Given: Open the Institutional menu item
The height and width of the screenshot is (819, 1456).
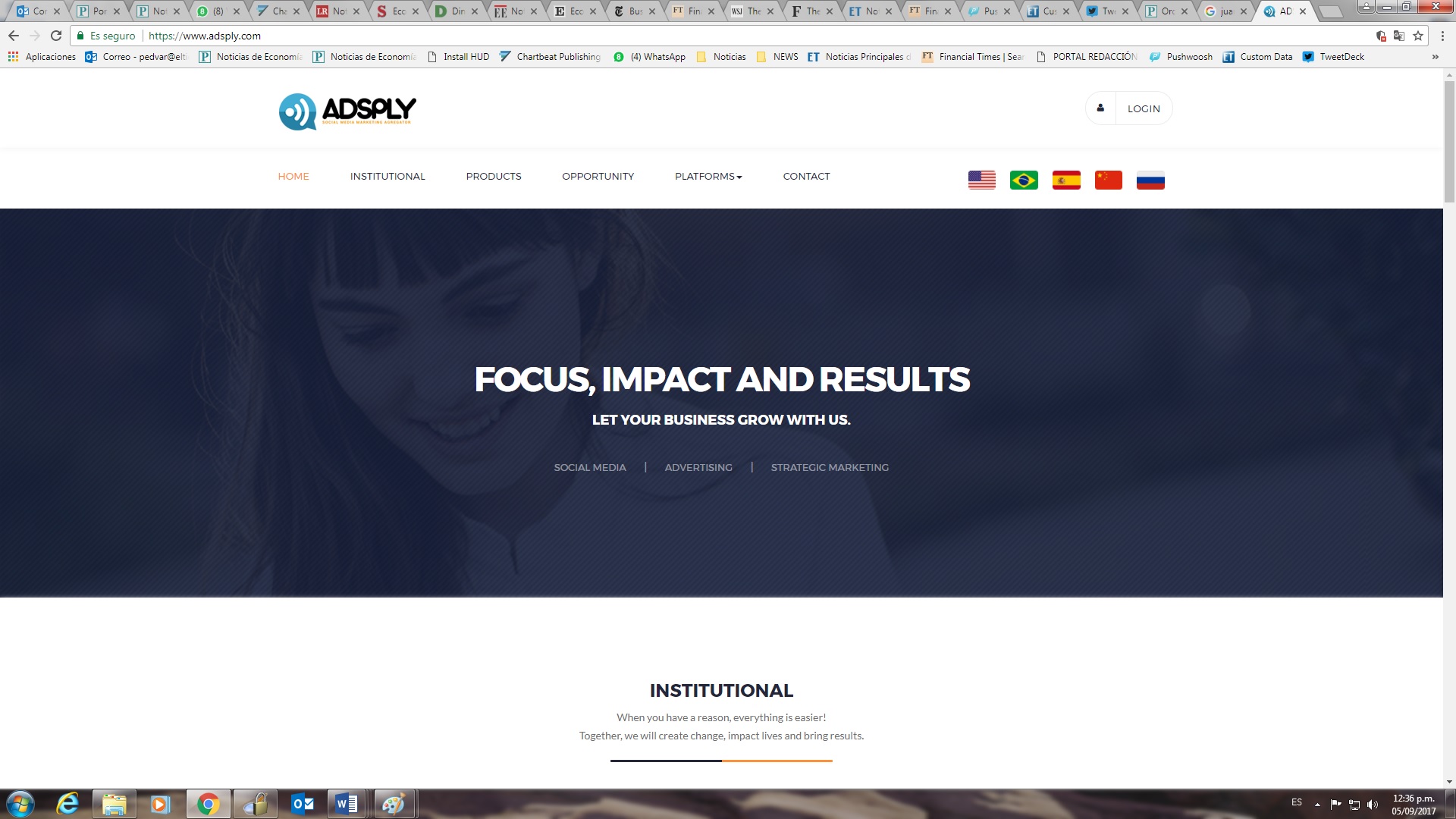Looking at the screenshot, I should tap(388, 176).
